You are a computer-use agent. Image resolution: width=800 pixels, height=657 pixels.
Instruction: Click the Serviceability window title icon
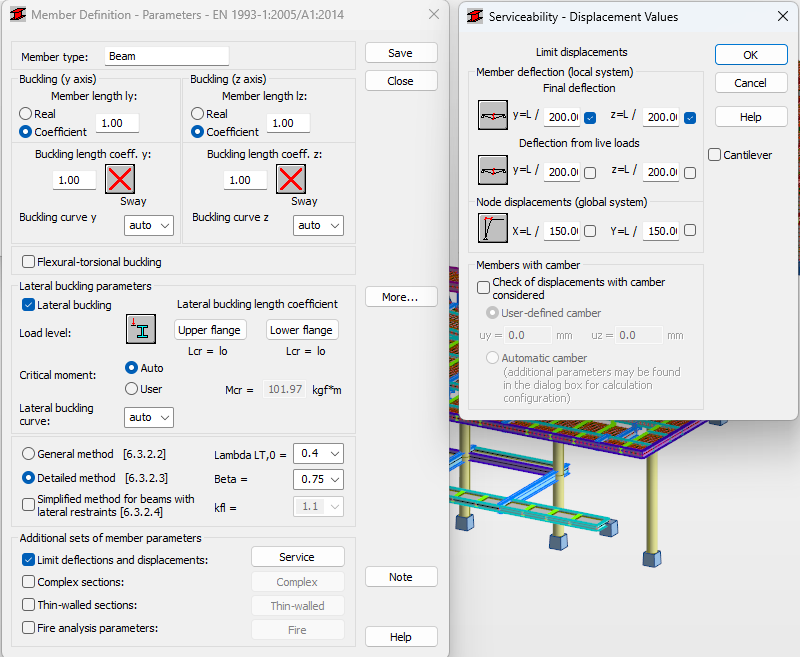(x=475, y=16)
